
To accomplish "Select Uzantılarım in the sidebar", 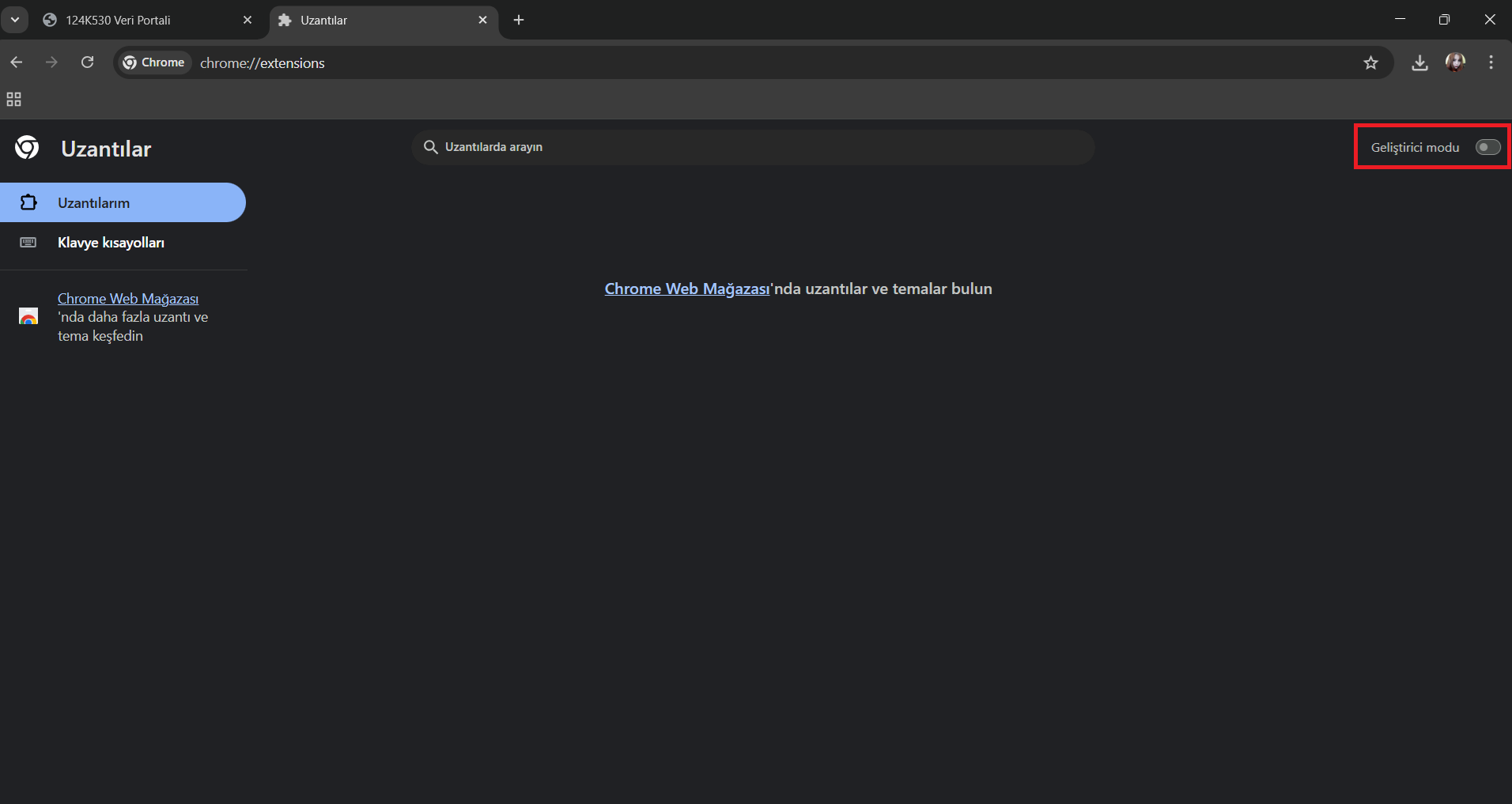I will click(123, 202).
